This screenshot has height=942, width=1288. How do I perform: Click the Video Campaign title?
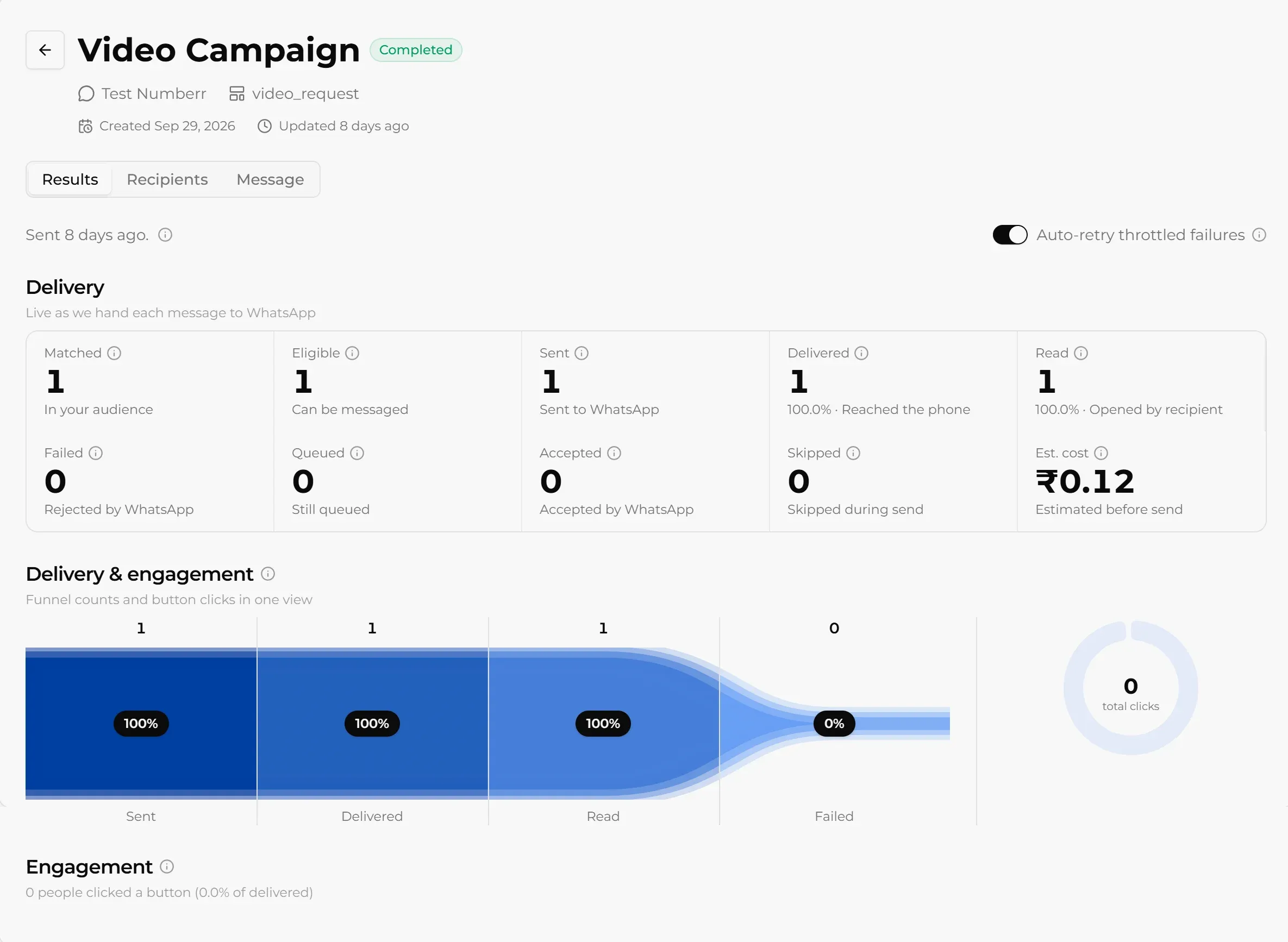click(x=219, y=50)
